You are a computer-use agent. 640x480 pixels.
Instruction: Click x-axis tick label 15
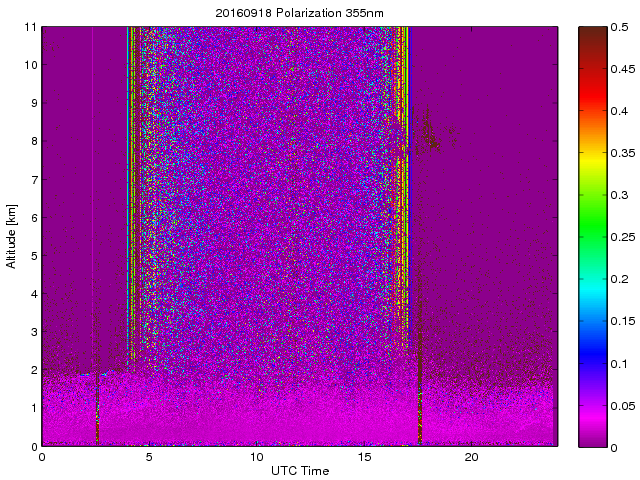click(x=364, y=457)
